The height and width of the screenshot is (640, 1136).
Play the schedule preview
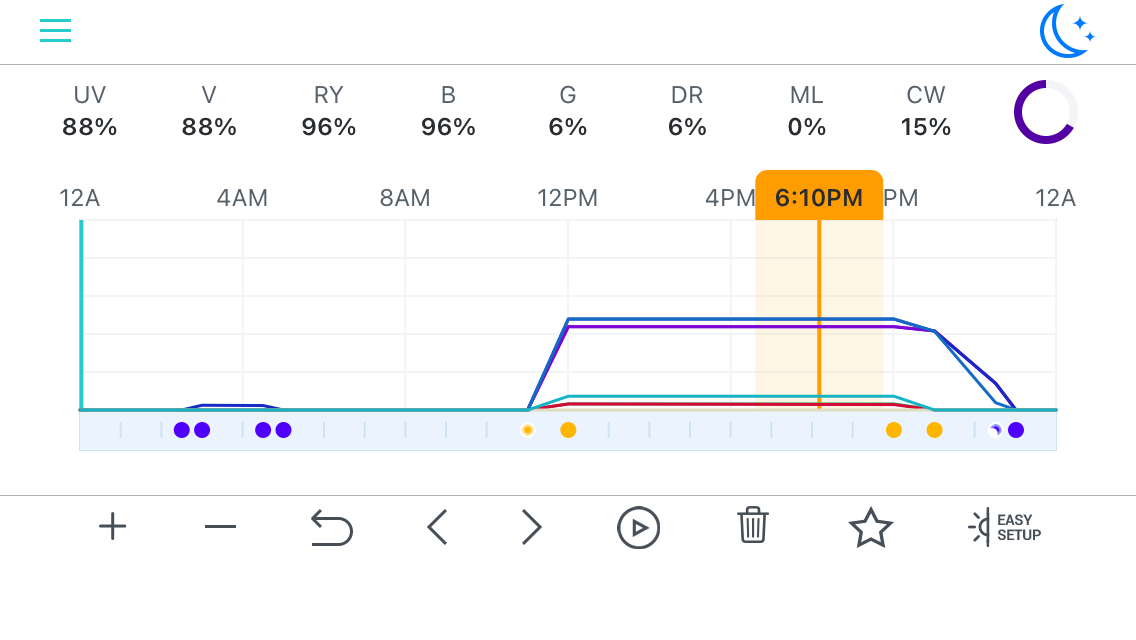coord(638,528)
